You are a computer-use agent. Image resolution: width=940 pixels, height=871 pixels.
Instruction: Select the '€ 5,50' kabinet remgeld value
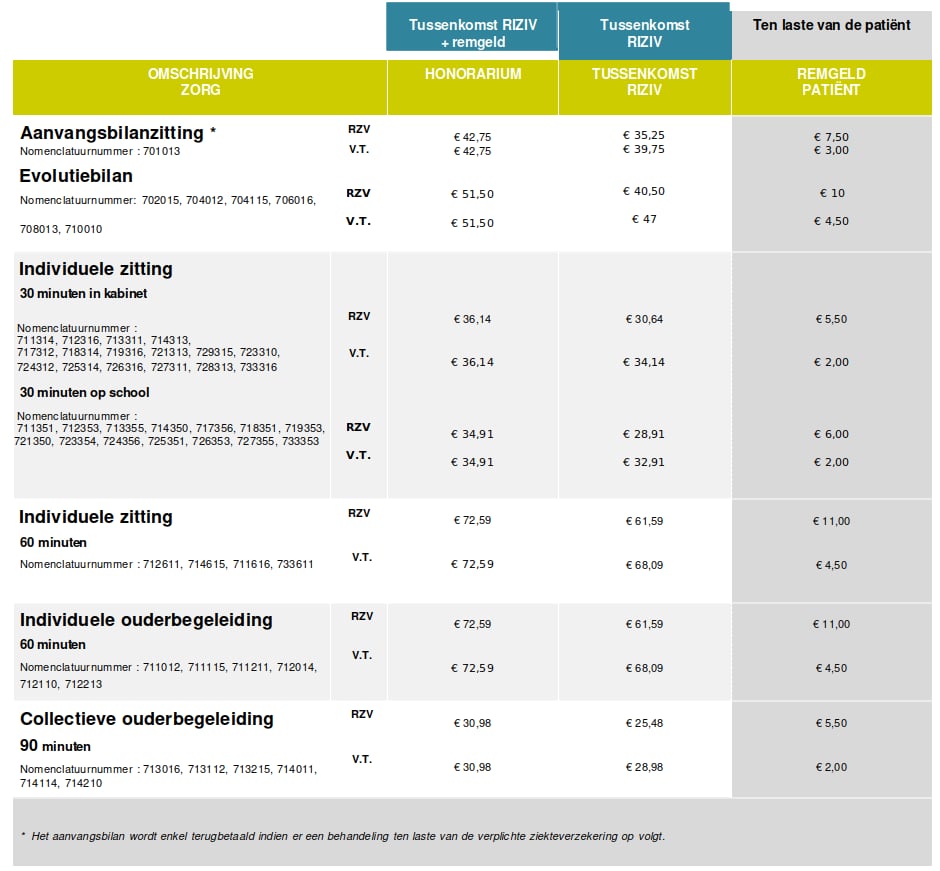tap(831, 320)
